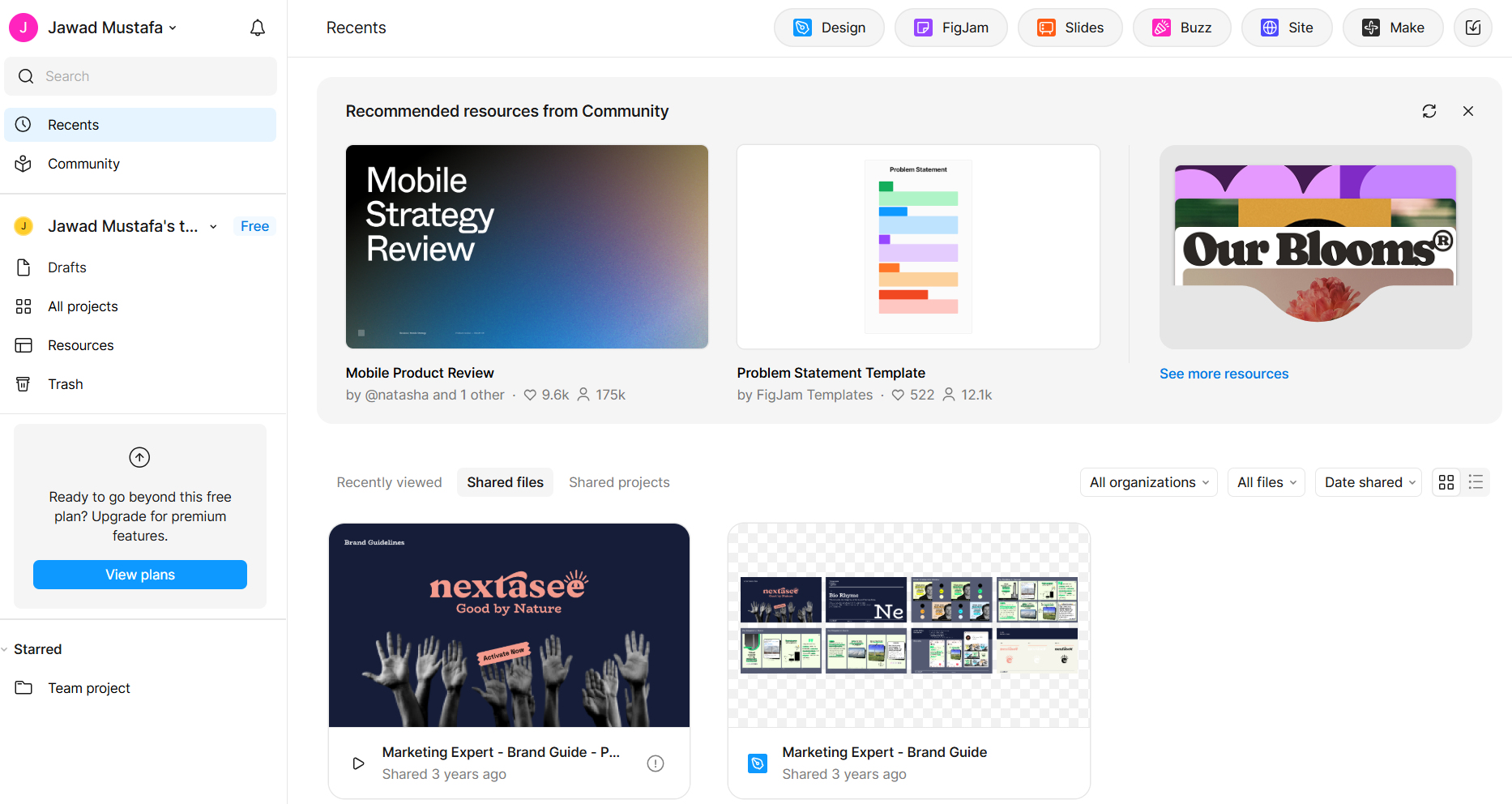Image resolution: width=1512 pixels, height=804 pixels.
Task: Click the Trash bin icon
Action: click(x=23, y=384)
